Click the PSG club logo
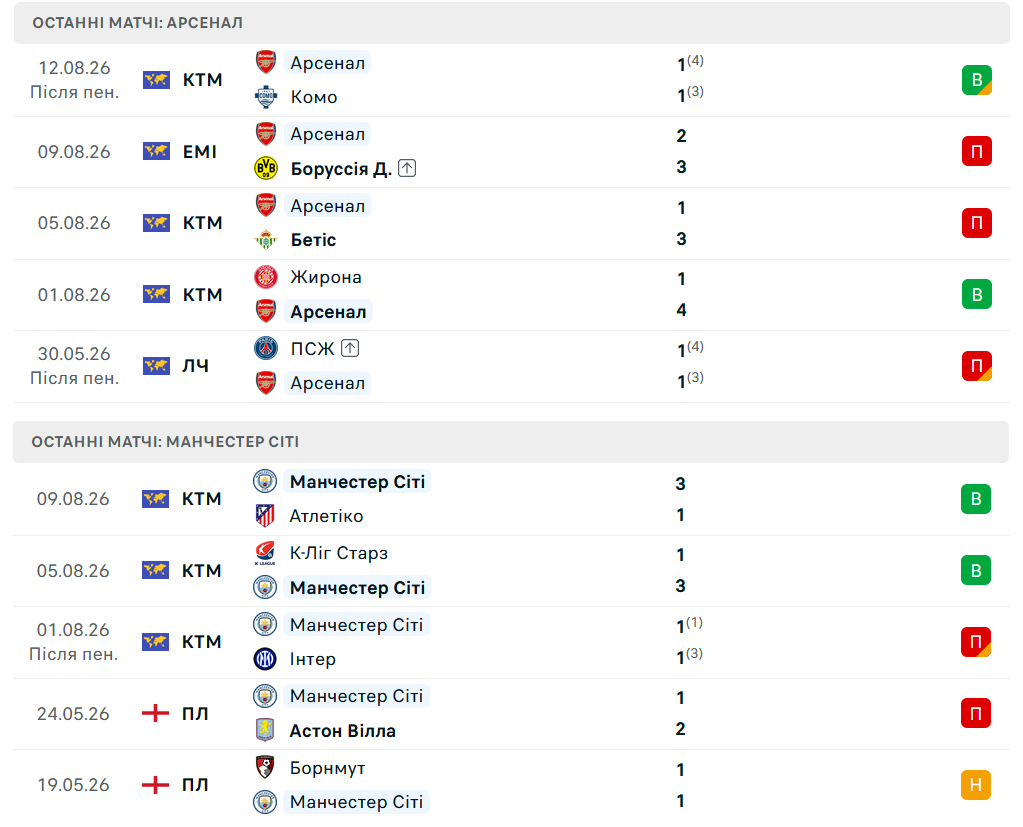This screenshot has width=1023, height=827. (x=266, y=348)
